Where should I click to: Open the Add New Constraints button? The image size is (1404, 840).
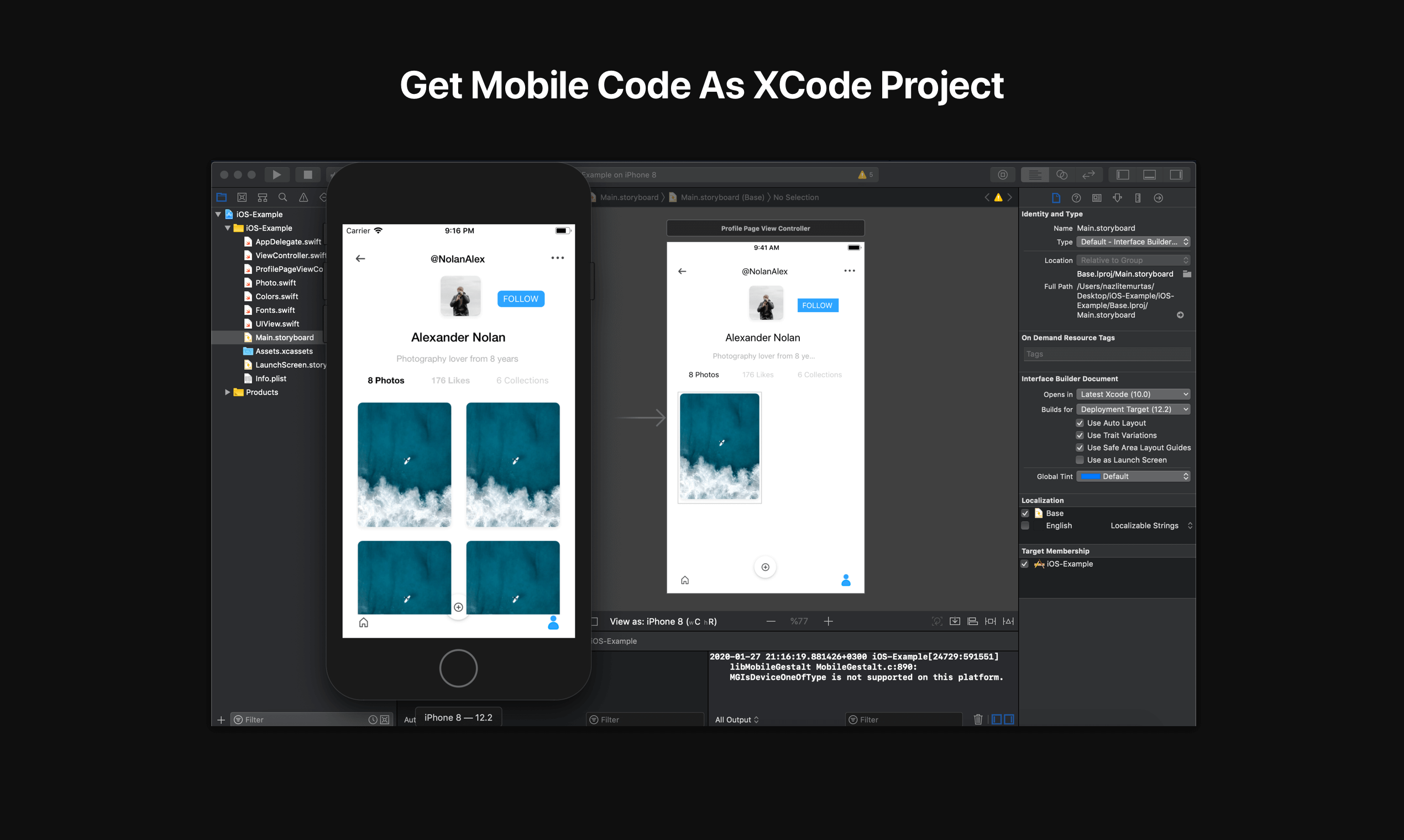pyautogui.click(x=990, y=622)
